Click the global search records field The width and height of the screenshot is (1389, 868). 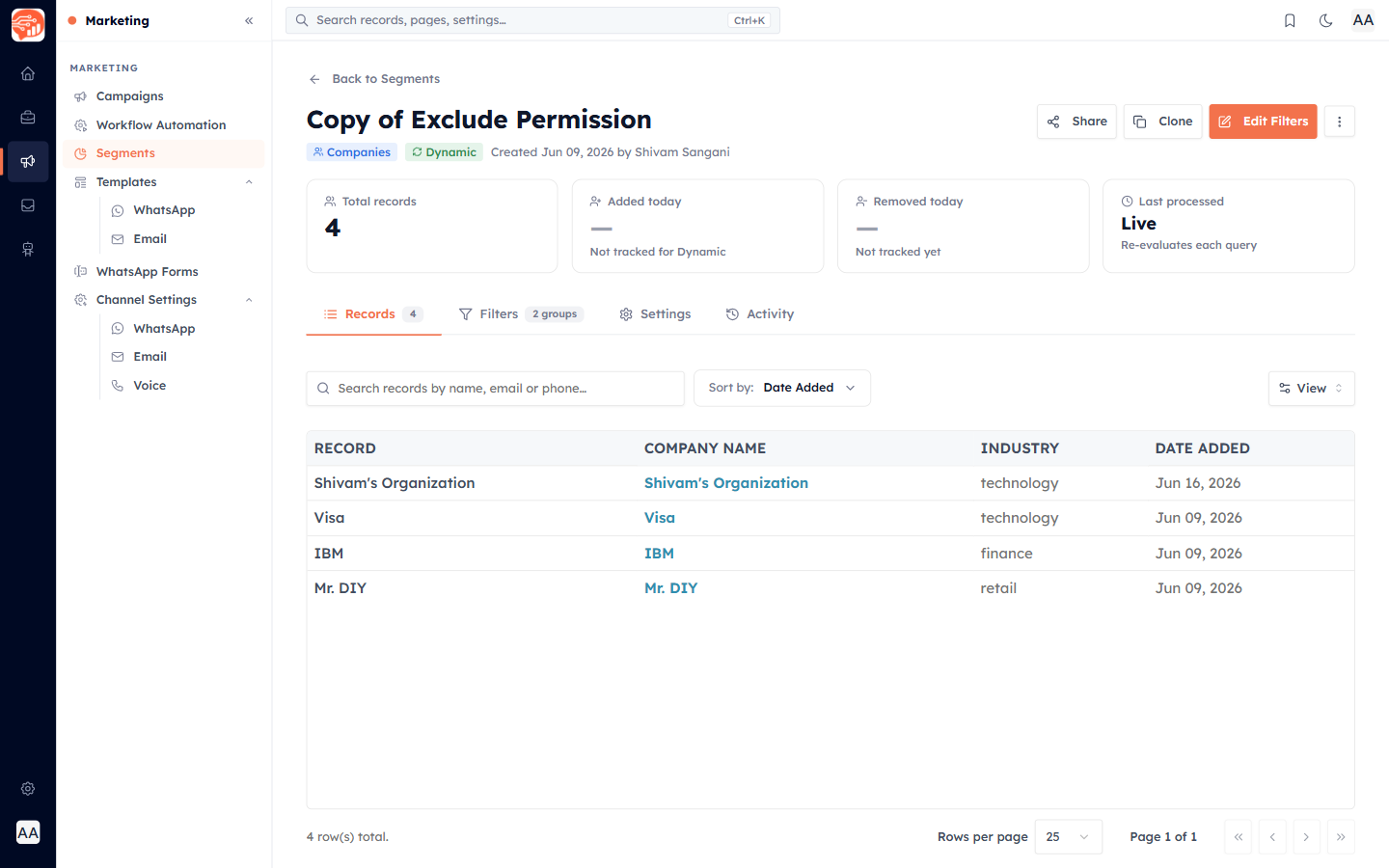[532, 20]
